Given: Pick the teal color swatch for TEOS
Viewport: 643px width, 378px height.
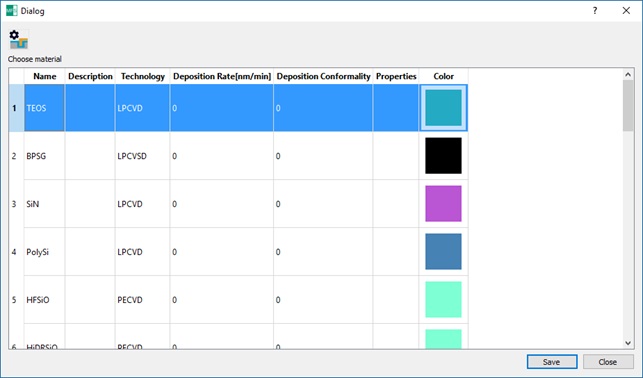Looking at the screenshot, I should [x=443, y=108].
